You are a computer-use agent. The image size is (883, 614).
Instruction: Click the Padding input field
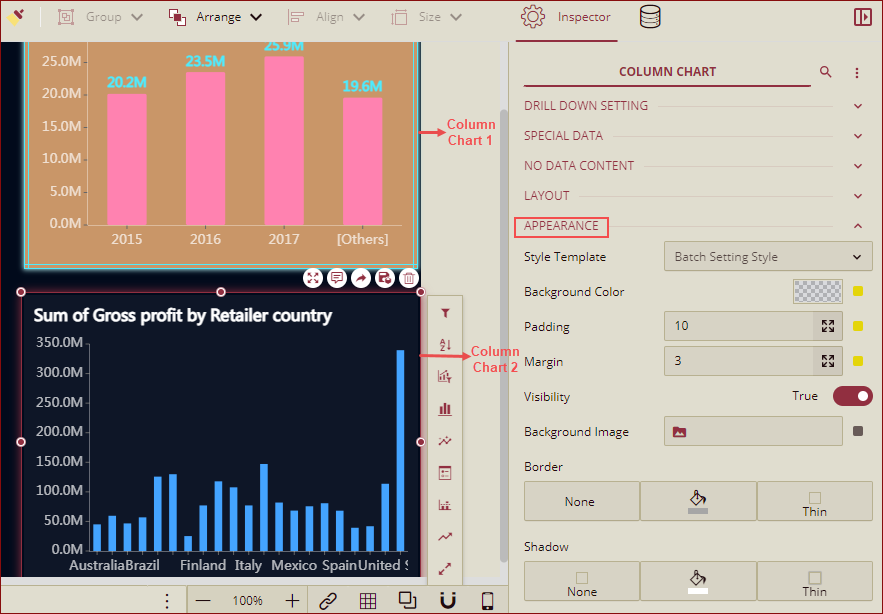pos(740,326)
